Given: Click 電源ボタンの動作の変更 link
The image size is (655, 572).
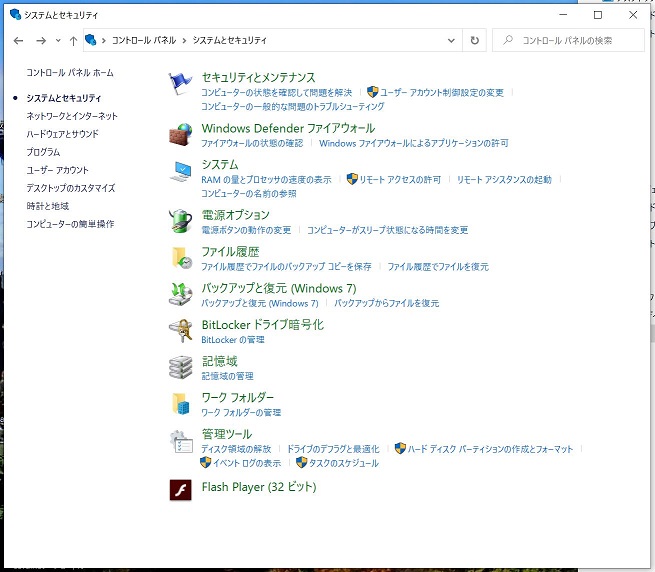Looking at the screenshot, I should (246, 230).
